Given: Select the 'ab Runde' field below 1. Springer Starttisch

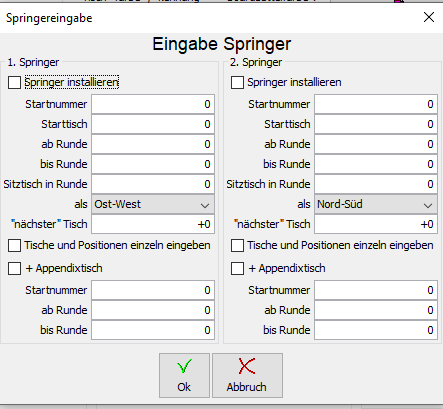Looking at the screenshot, I should click(x=153, y=144).
